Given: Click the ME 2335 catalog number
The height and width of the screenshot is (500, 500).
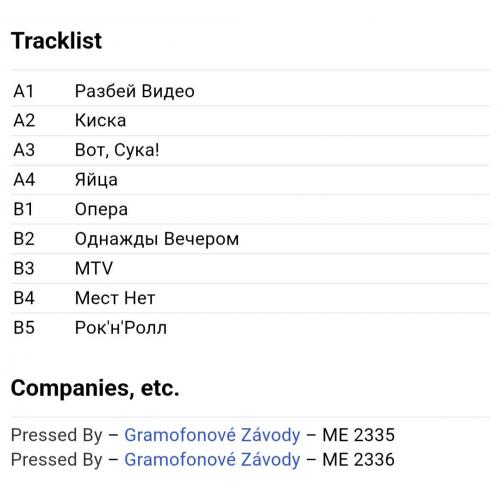Looking at the screenshot, I should click(x=359, y=435).
